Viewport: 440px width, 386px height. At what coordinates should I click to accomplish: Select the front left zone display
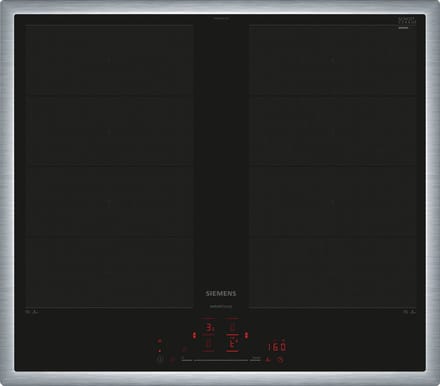point(209,343)
